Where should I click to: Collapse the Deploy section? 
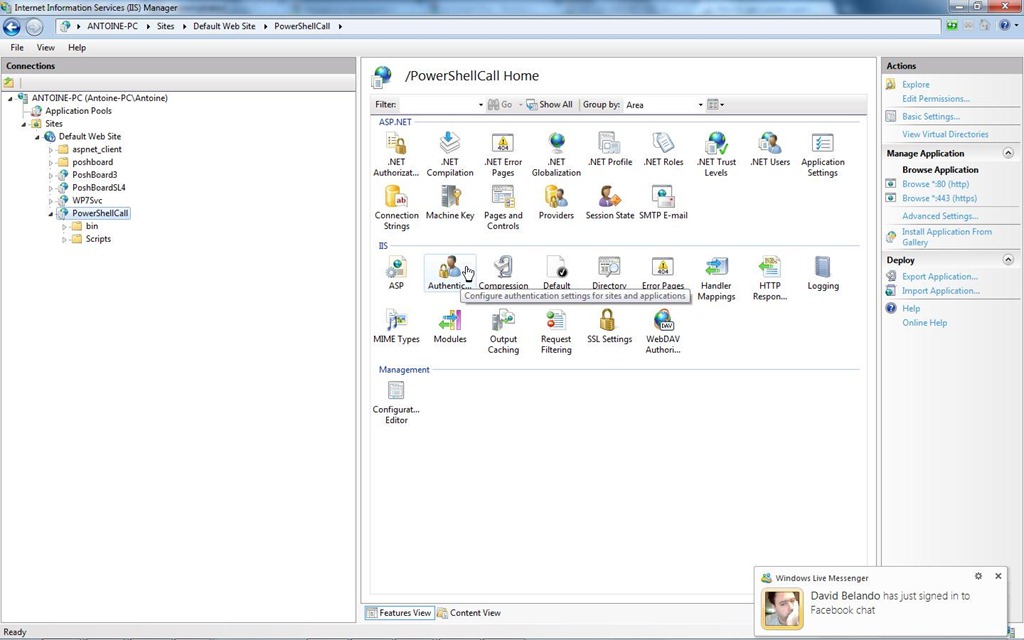click(1008, 259)
